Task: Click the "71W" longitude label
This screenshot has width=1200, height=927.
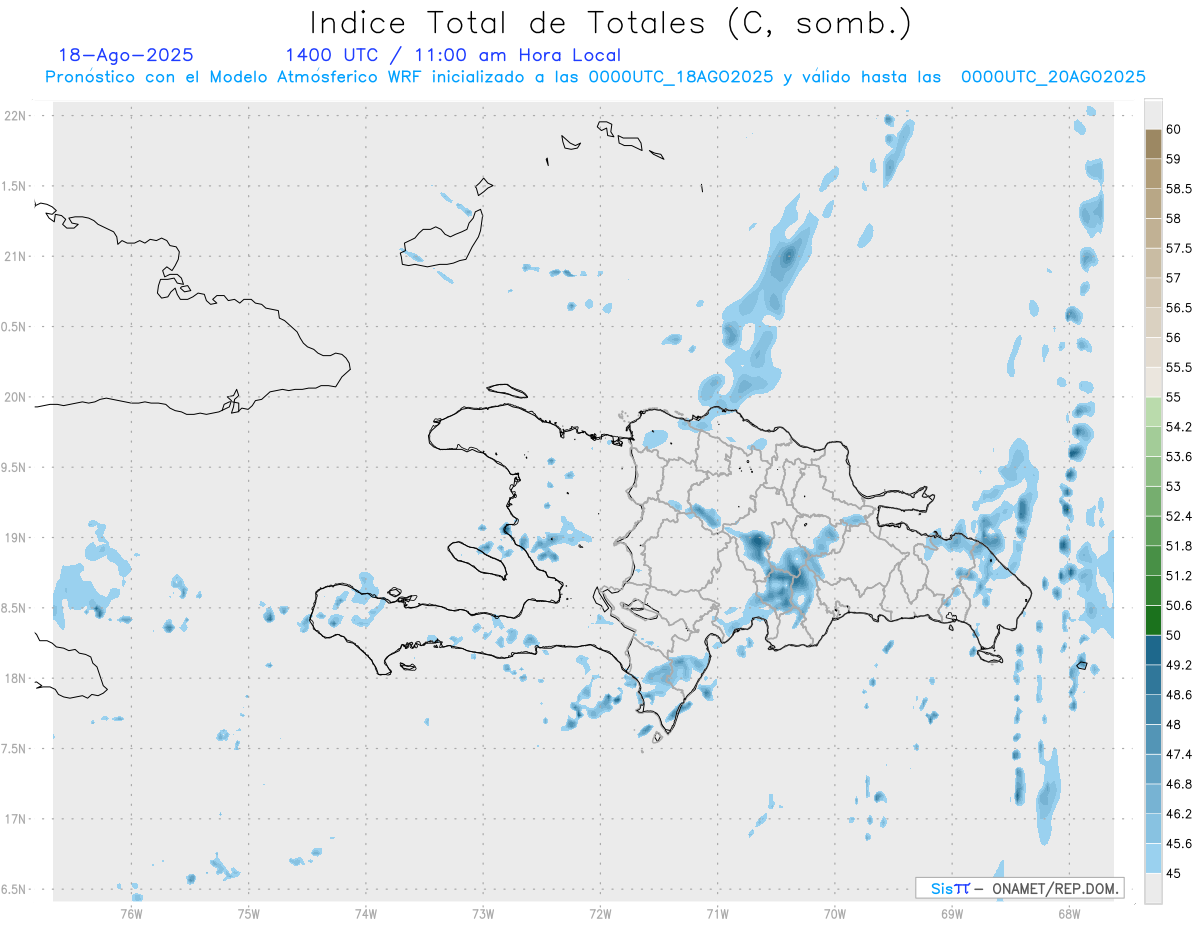Action: [x=717, y=913]
